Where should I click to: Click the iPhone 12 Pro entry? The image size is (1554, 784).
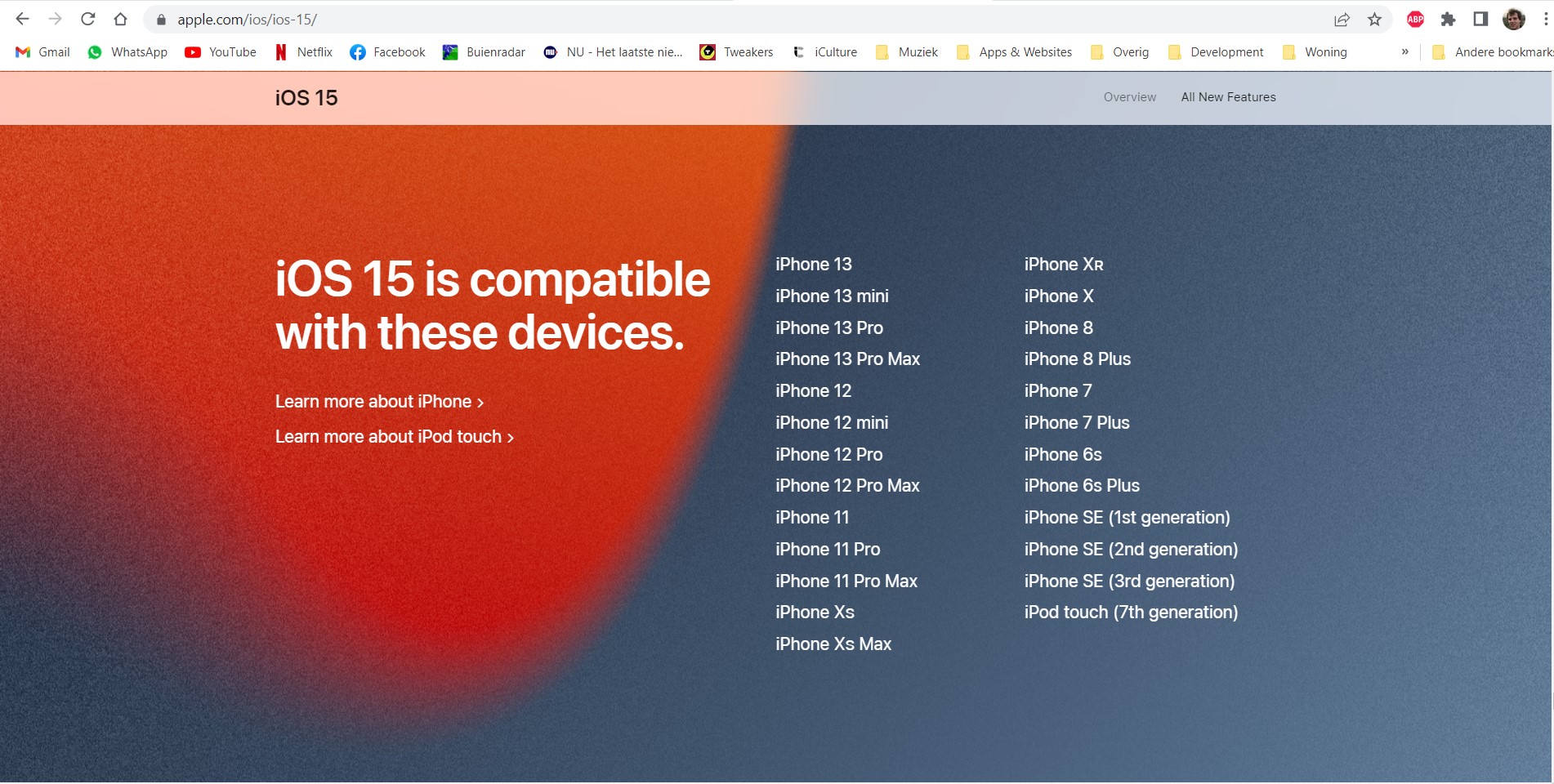[829, 455]
